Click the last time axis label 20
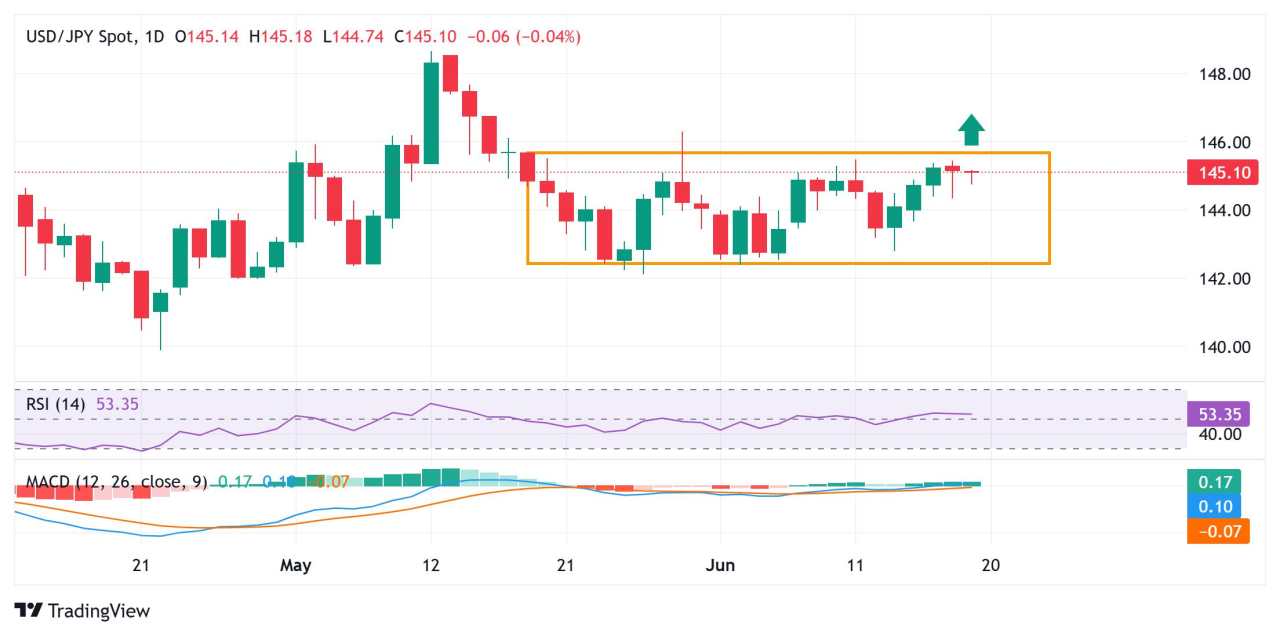 pyautogui.click(x=991, y=565)
